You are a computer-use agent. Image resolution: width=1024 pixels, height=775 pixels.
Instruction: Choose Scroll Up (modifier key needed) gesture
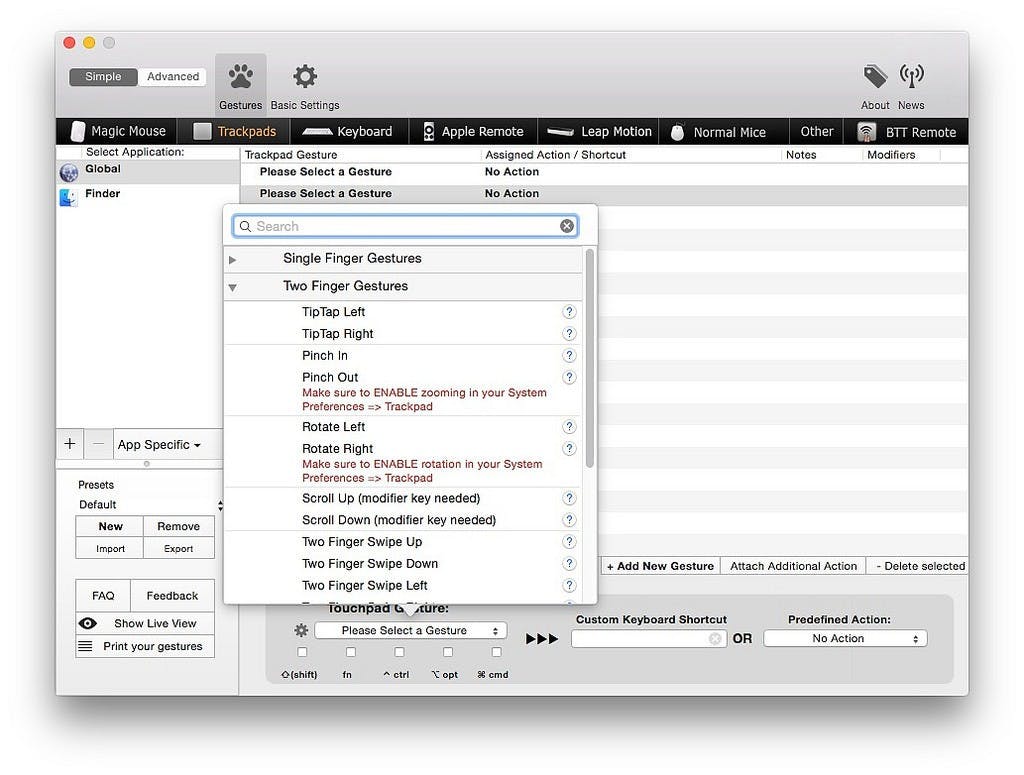[x=391, y=498]
